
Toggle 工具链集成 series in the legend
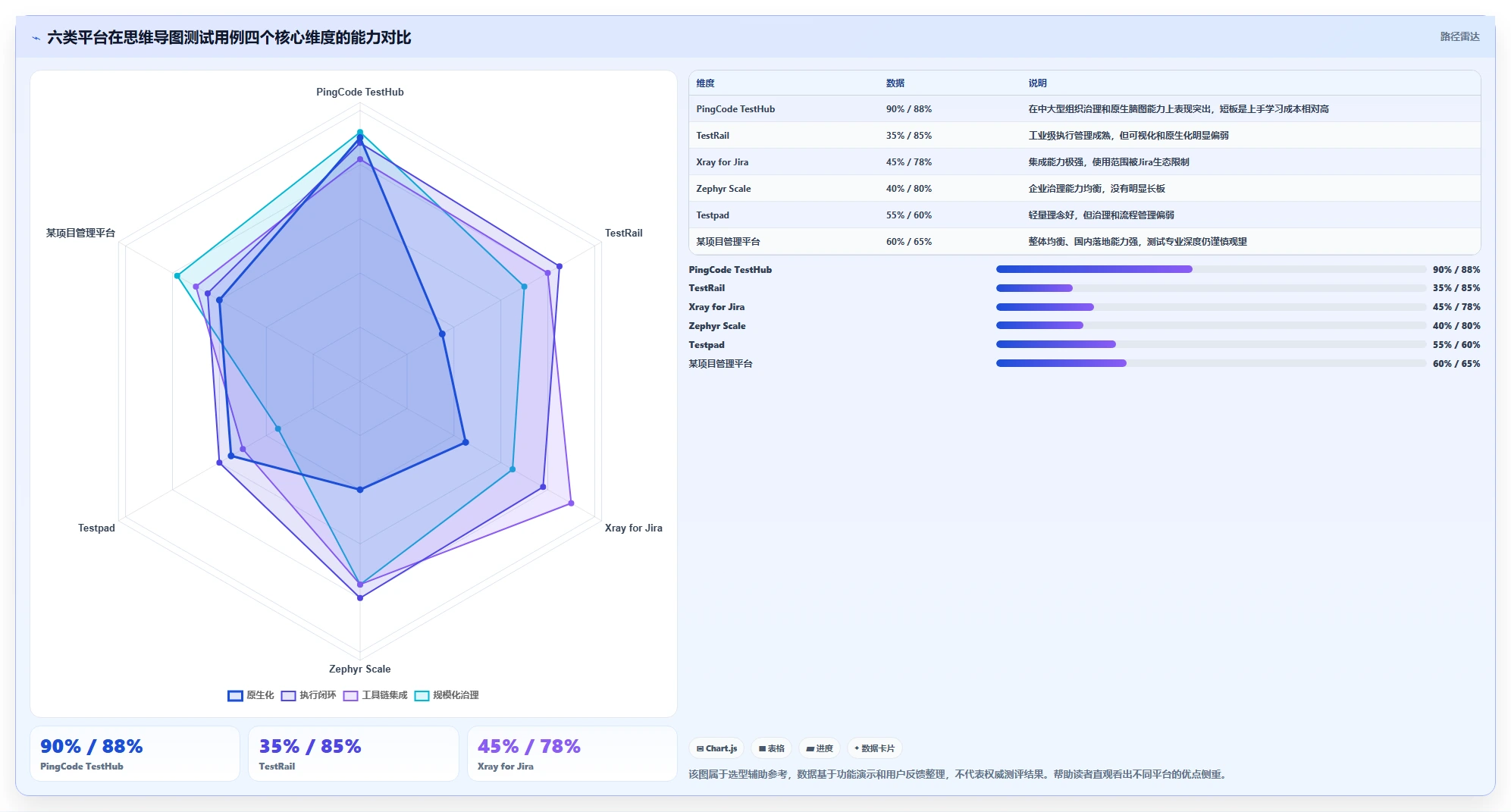(375, 695)
